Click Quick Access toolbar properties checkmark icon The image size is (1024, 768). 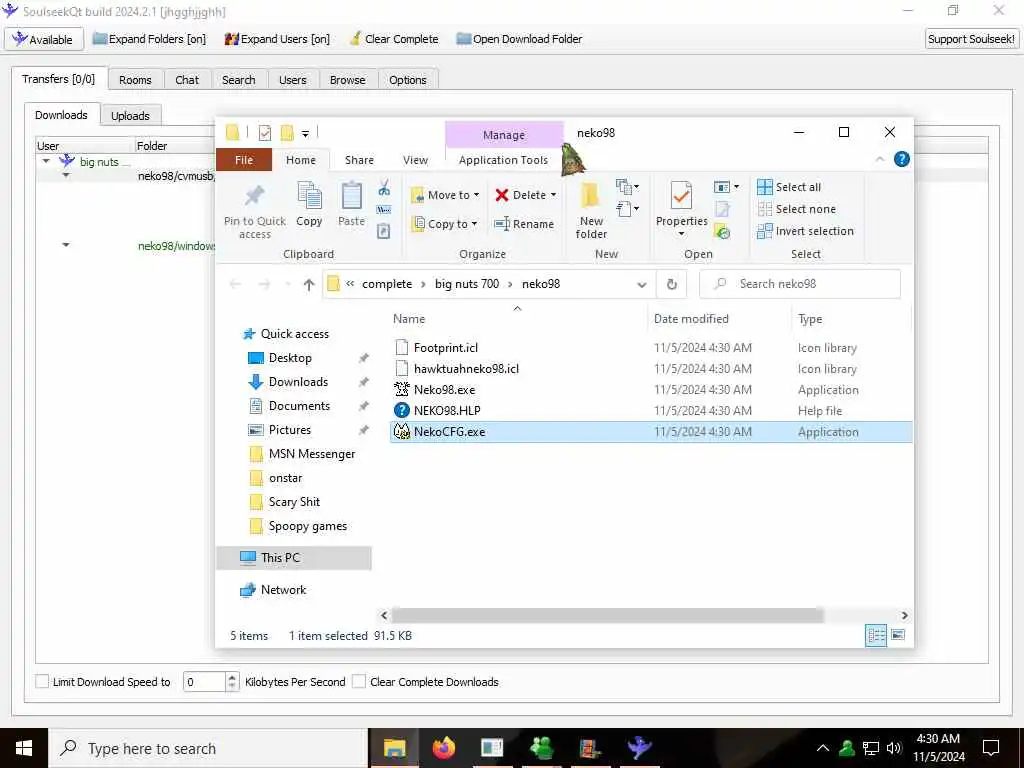click(x=264, y=133)
